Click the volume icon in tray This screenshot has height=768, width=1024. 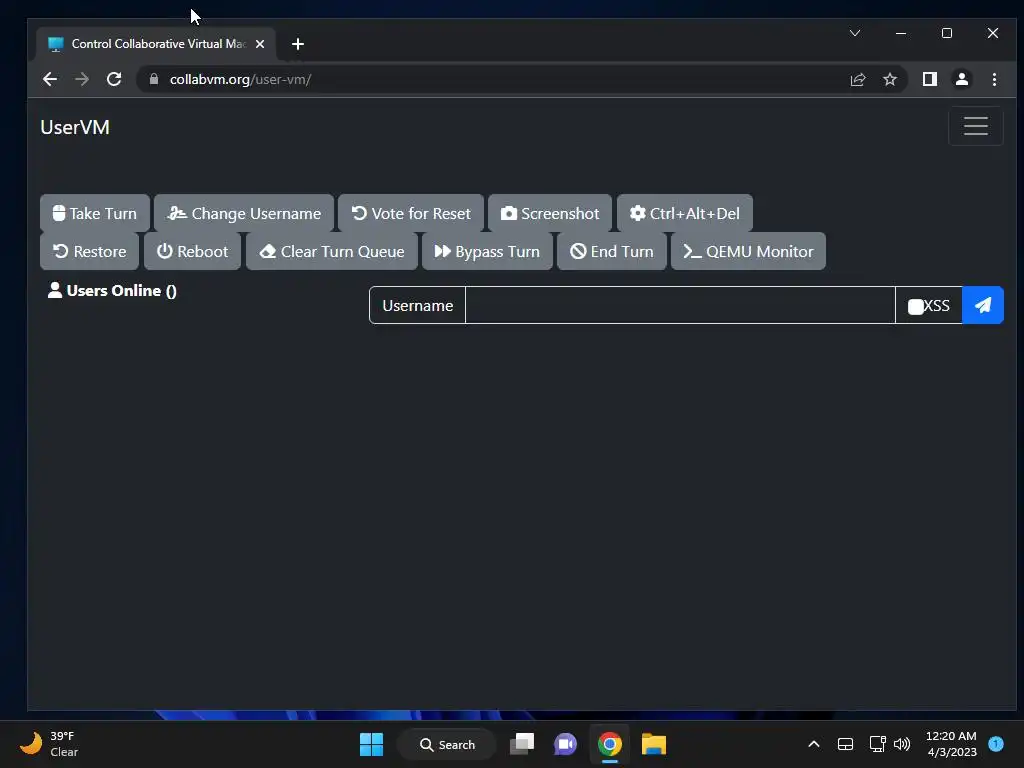pyautogui.click(x=902, y=744)
